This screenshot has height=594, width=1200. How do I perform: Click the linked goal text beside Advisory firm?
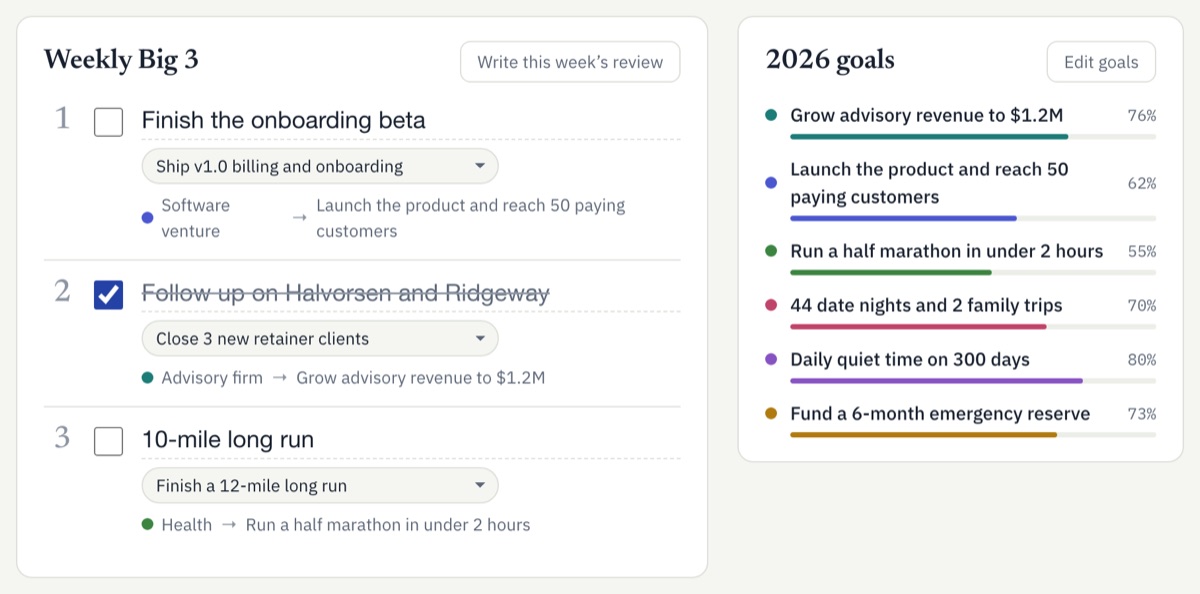421,378
